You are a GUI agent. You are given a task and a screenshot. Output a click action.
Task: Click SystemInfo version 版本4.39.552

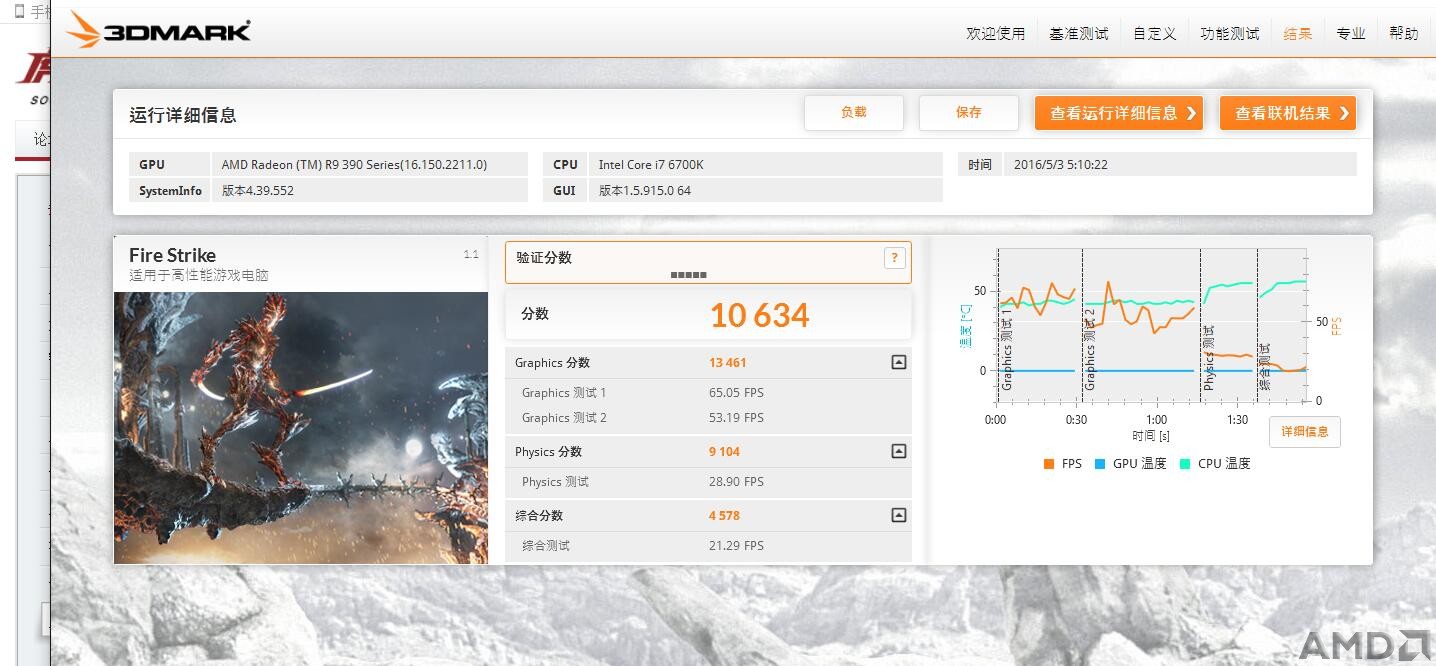point(257,191)
